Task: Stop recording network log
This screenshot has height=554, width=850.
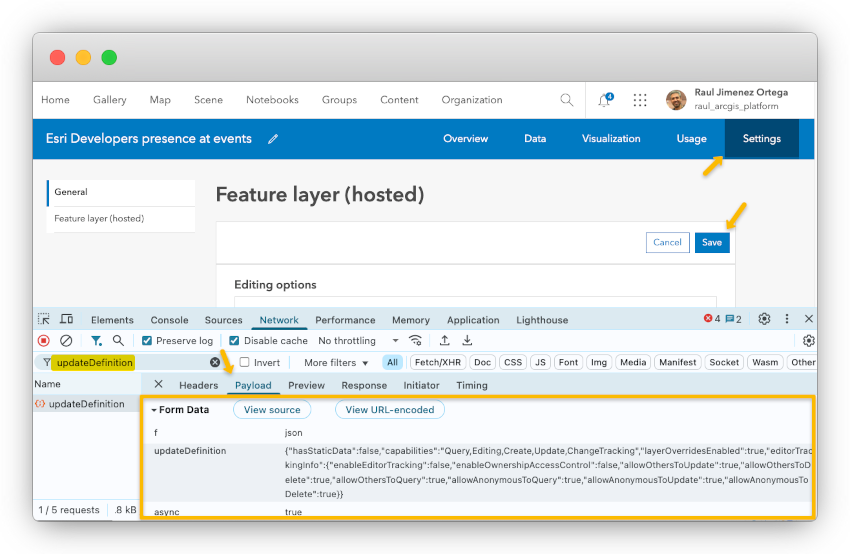Action: point(43,340)
